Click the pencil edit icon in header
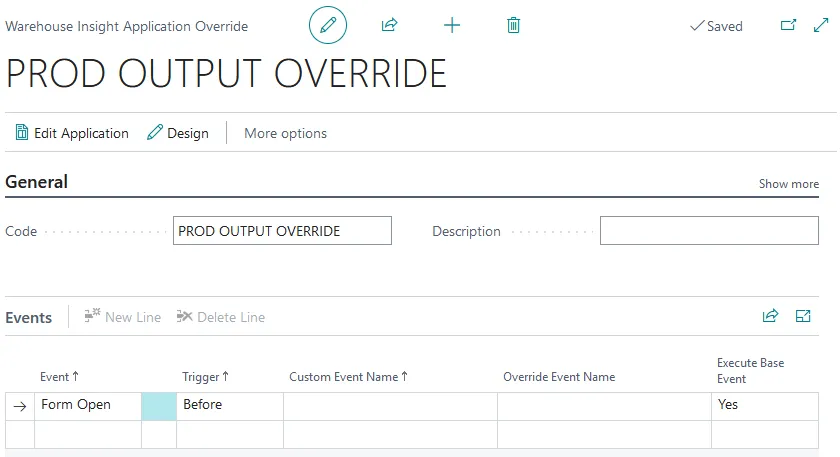Image resolution: width=840 pixels, height=457 pixels. 327,26
